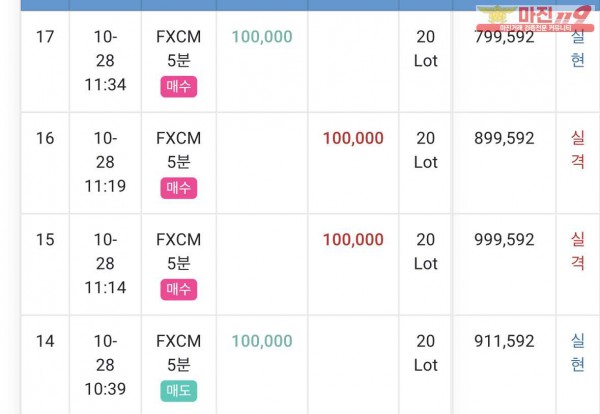Click the 마진119 watermark logo

(x=535, y=18)
